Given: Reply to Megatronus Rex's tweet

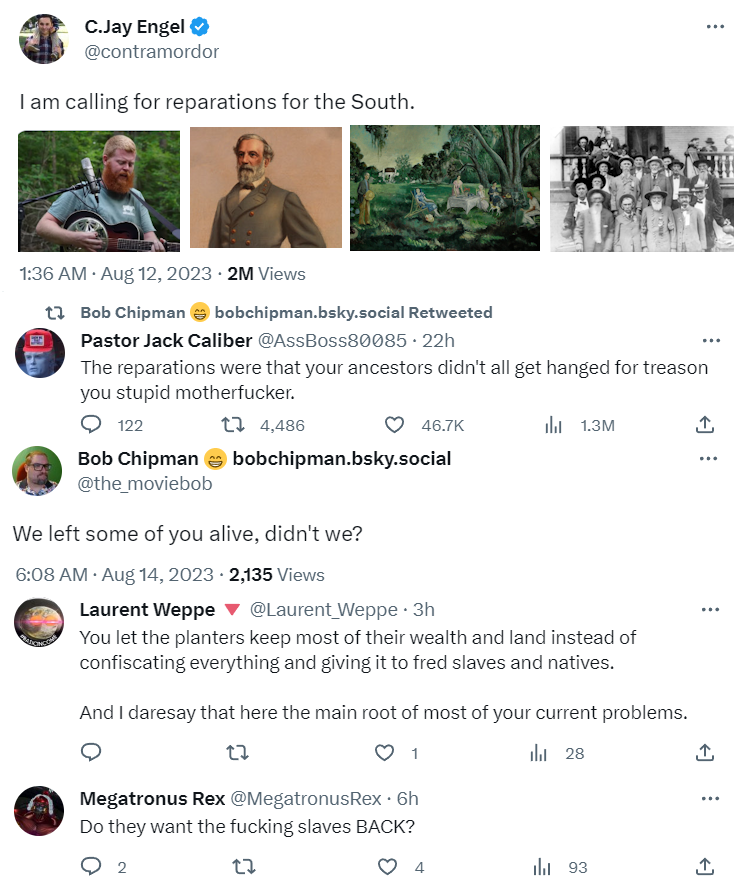Looking at the screenshot, I should coord(92,867).
